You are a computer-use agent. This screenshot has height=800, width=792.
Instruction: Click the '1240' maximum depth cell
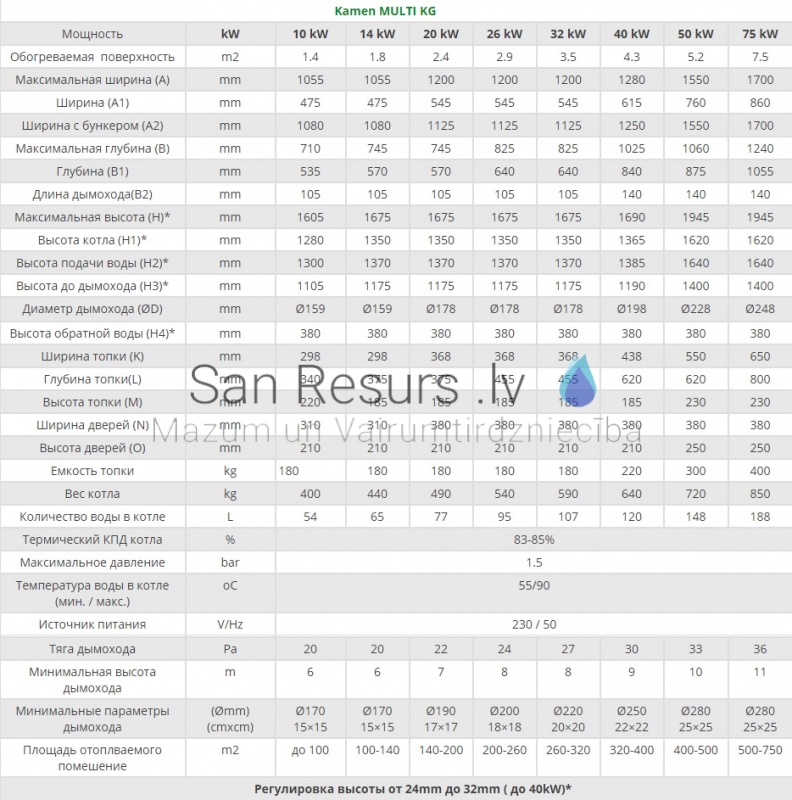(760, 148)
